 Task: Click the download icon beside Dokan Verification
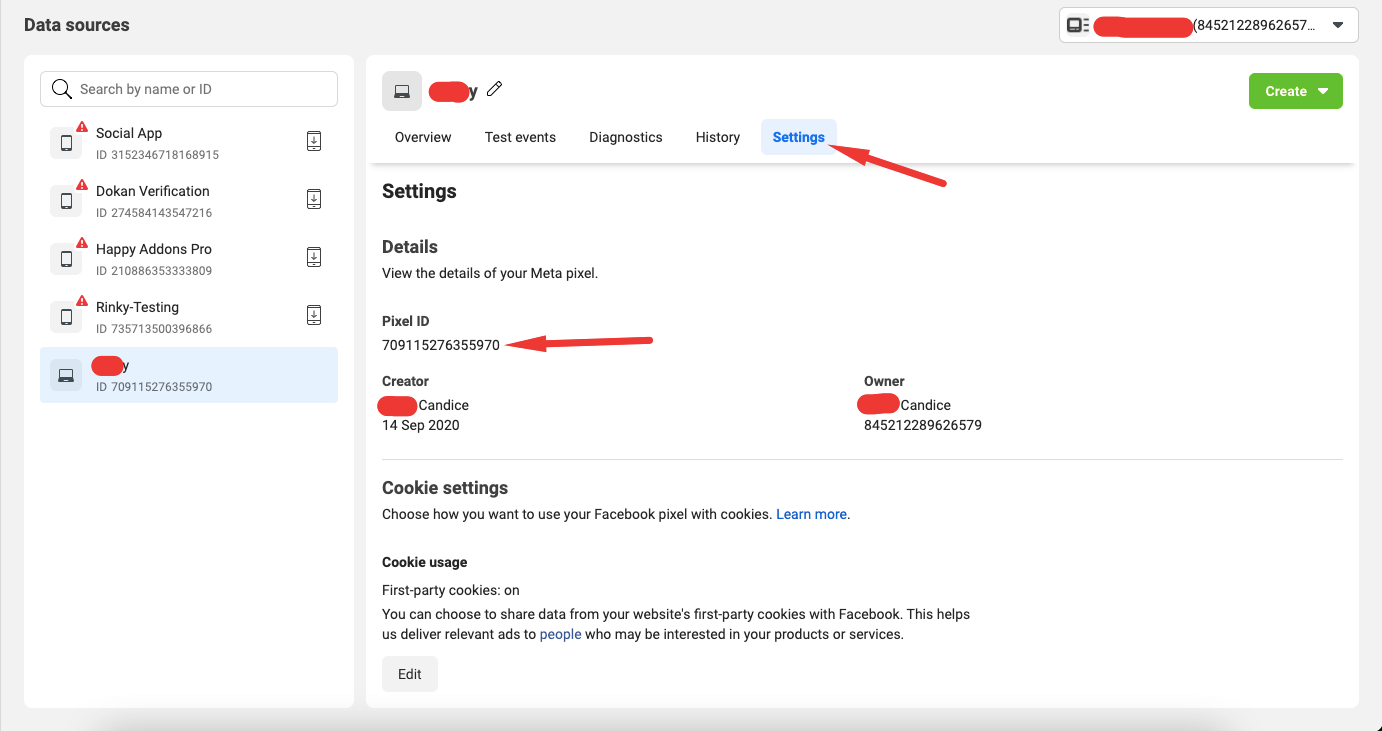pos(314,199)
